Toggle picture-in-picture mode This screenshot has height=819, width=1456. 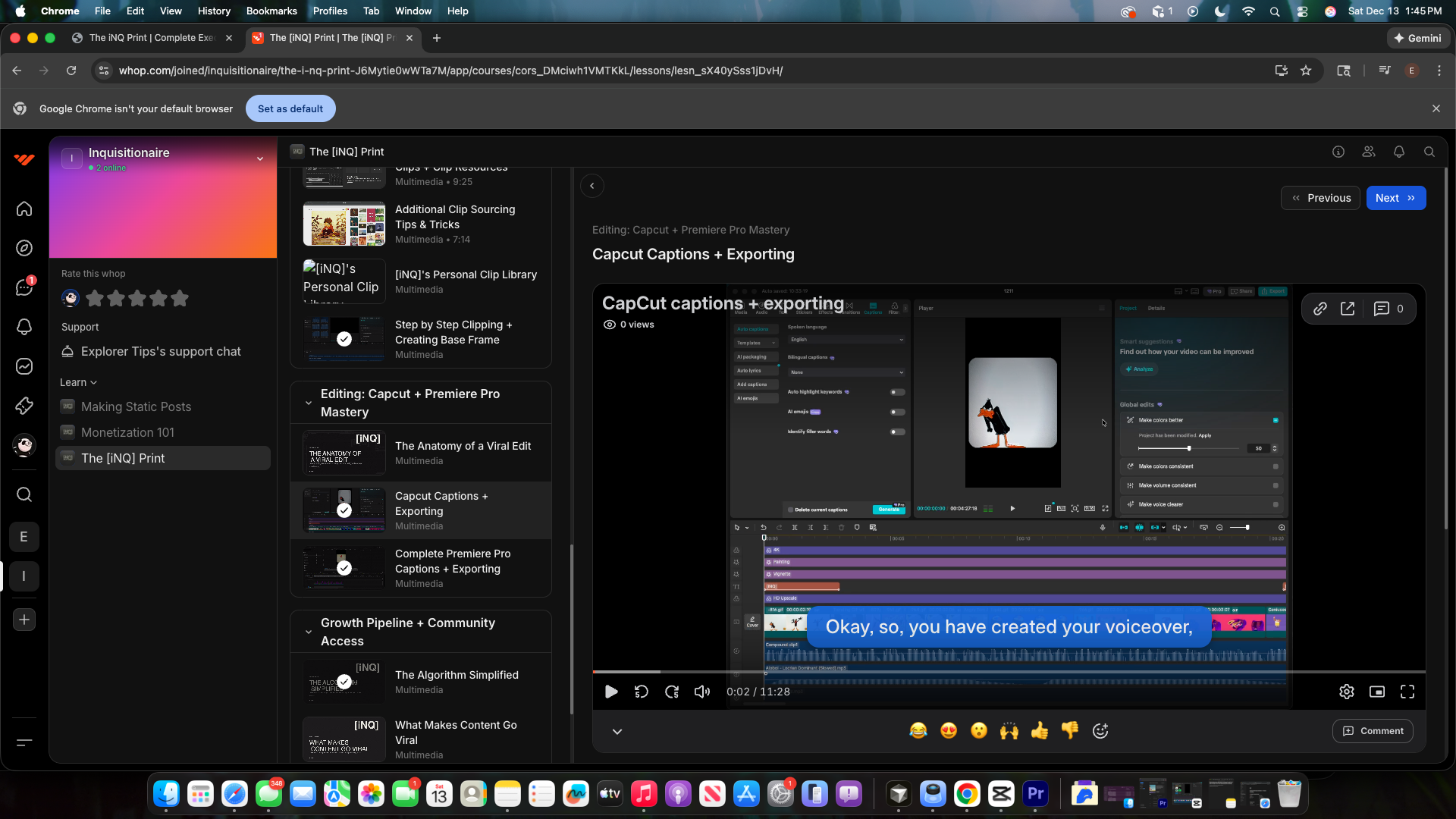(x=1377, y=692)
